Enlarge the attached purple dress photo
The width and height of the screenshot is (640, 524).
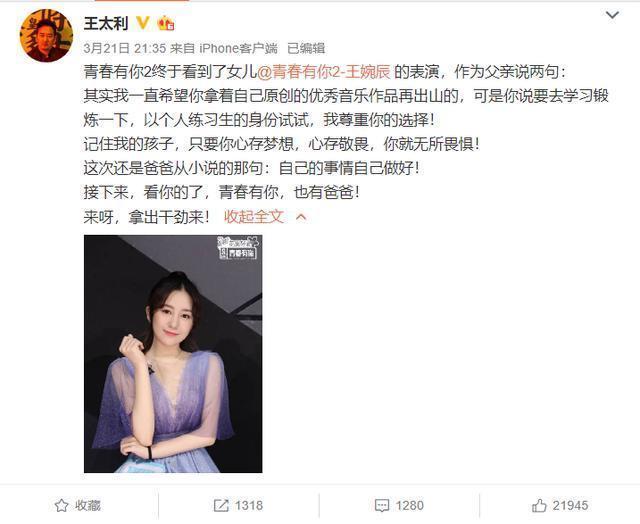coord(173,354)
